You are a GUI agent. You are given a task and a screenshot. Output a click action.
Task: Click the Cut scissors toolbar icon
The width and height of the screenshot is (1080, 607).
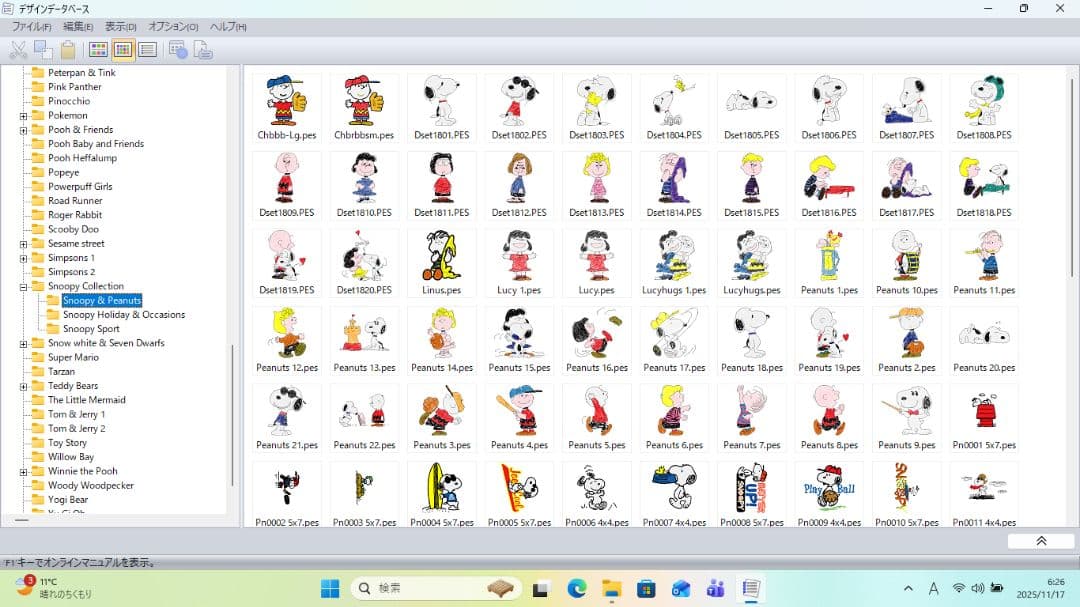18,49
